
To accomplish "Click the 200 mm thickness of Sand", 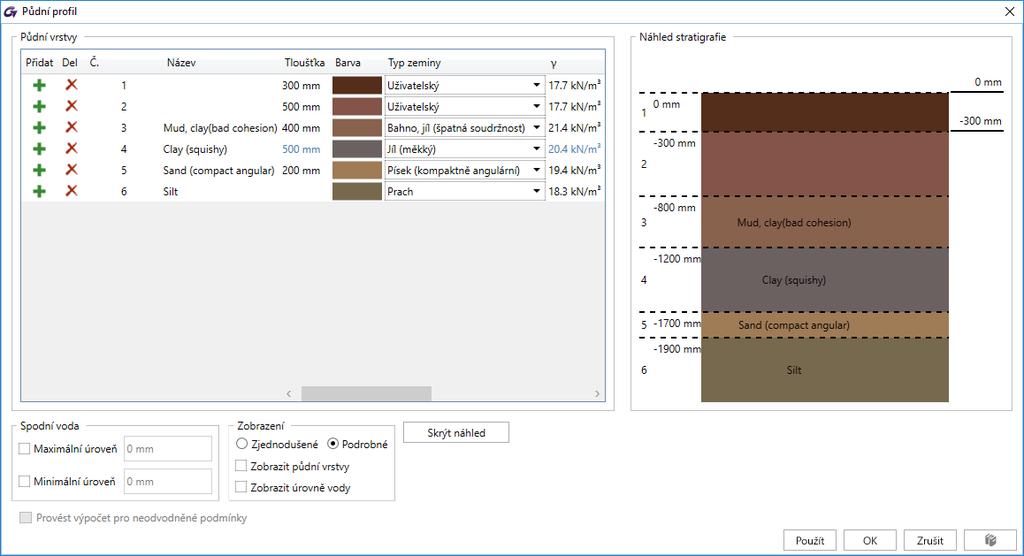I will (x=301, y=171).
